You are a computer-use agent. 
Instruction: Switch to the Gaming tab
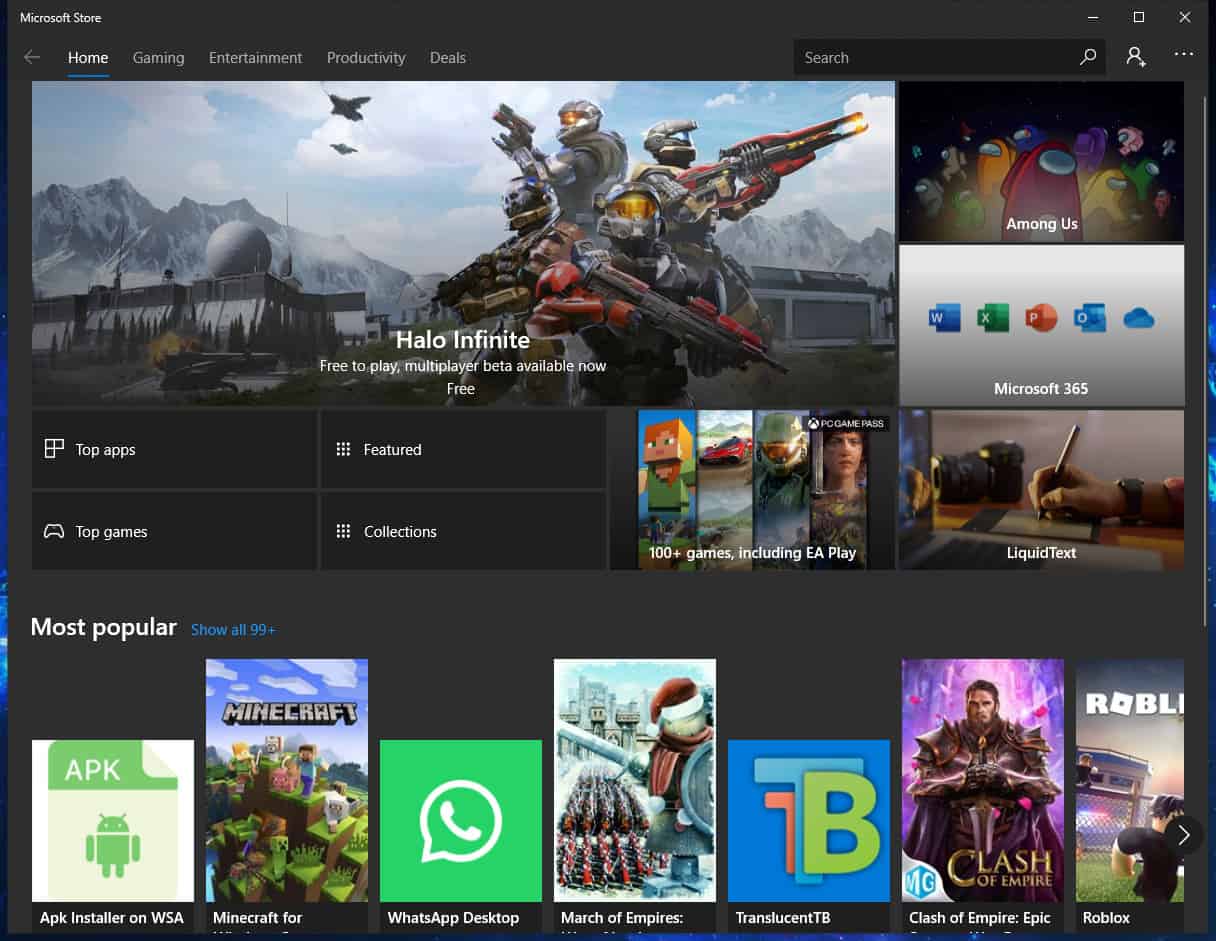pyautogui.click(x=158, y=58)
